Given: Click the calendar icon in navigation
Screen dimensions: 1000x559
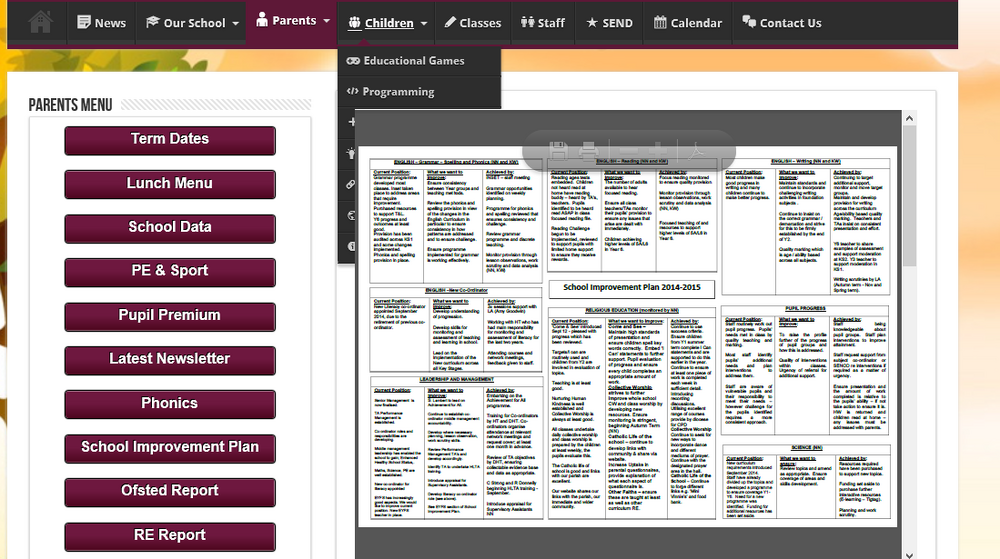Looking at the screenshot, I should coord(660,22).
